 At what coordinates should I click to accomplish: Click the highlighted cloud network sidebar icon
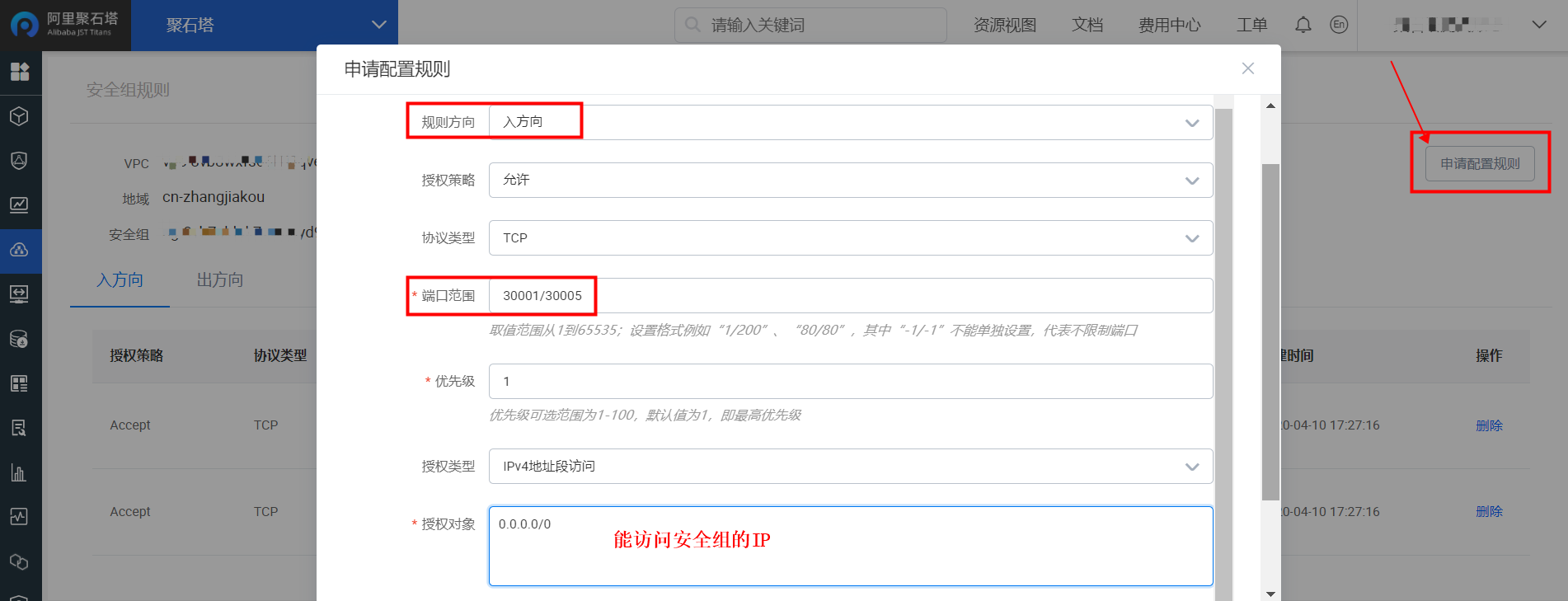tap(20, 250)
